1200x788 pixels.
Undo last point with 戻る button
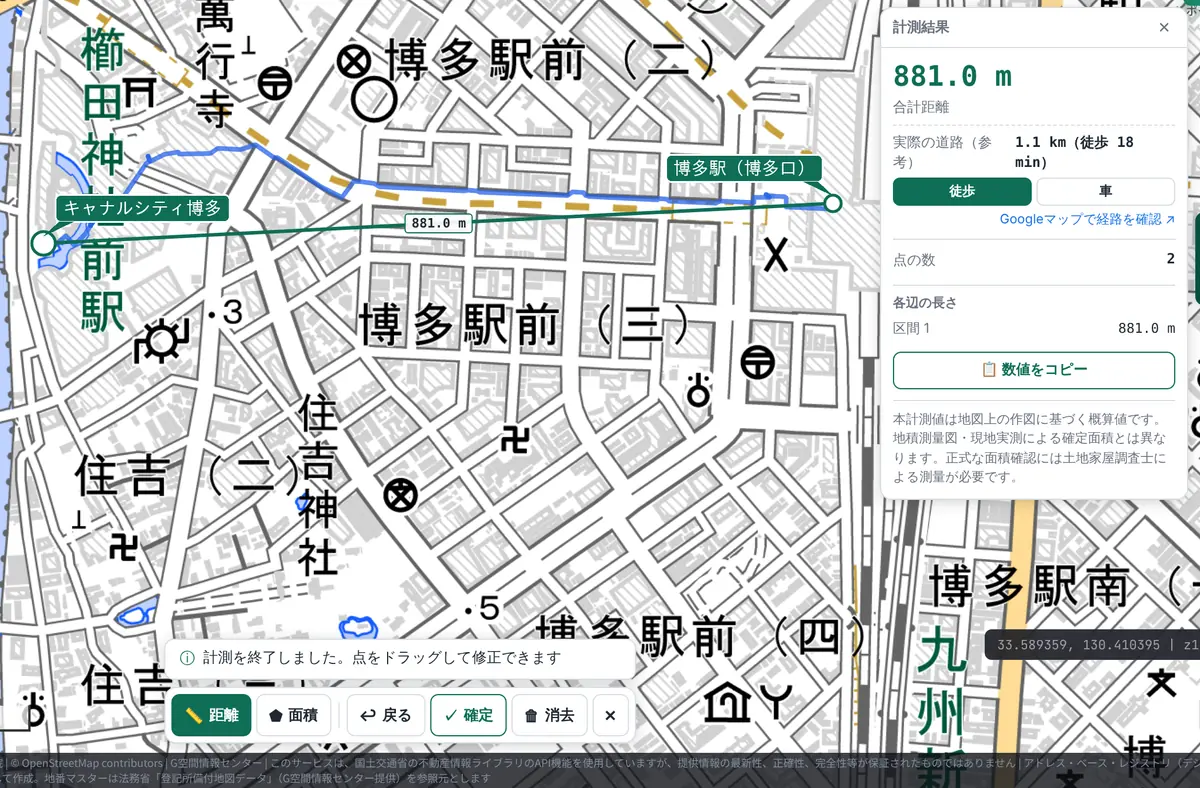tap(386, 715)
